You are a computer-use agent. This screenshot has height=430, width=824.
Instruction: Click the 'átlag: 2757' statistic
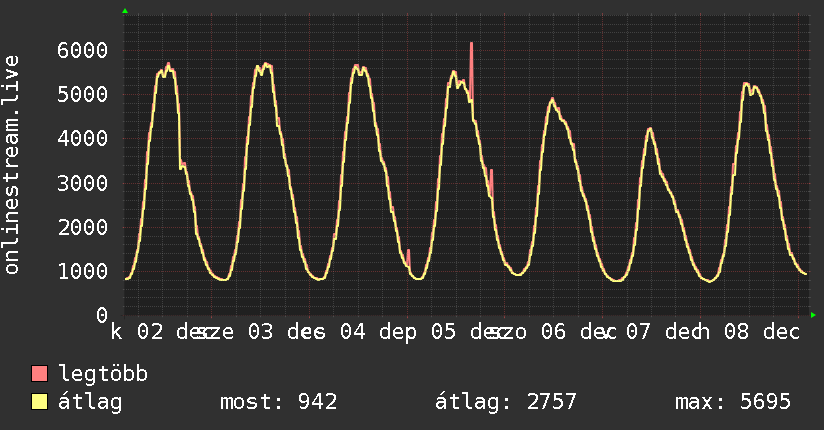[x=506, y=402]
